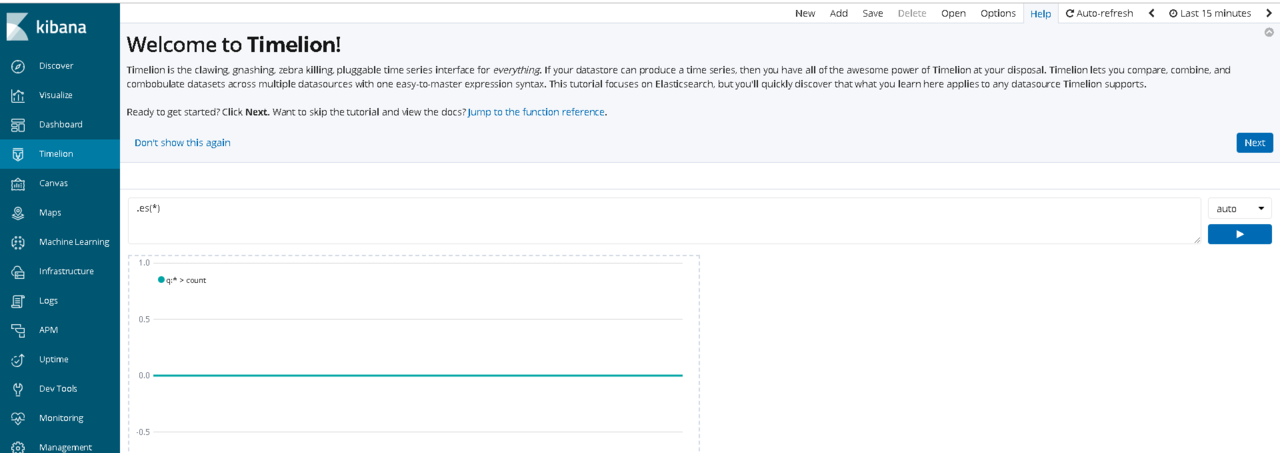
Task: Open the APM icon
Action: point(18,330)
